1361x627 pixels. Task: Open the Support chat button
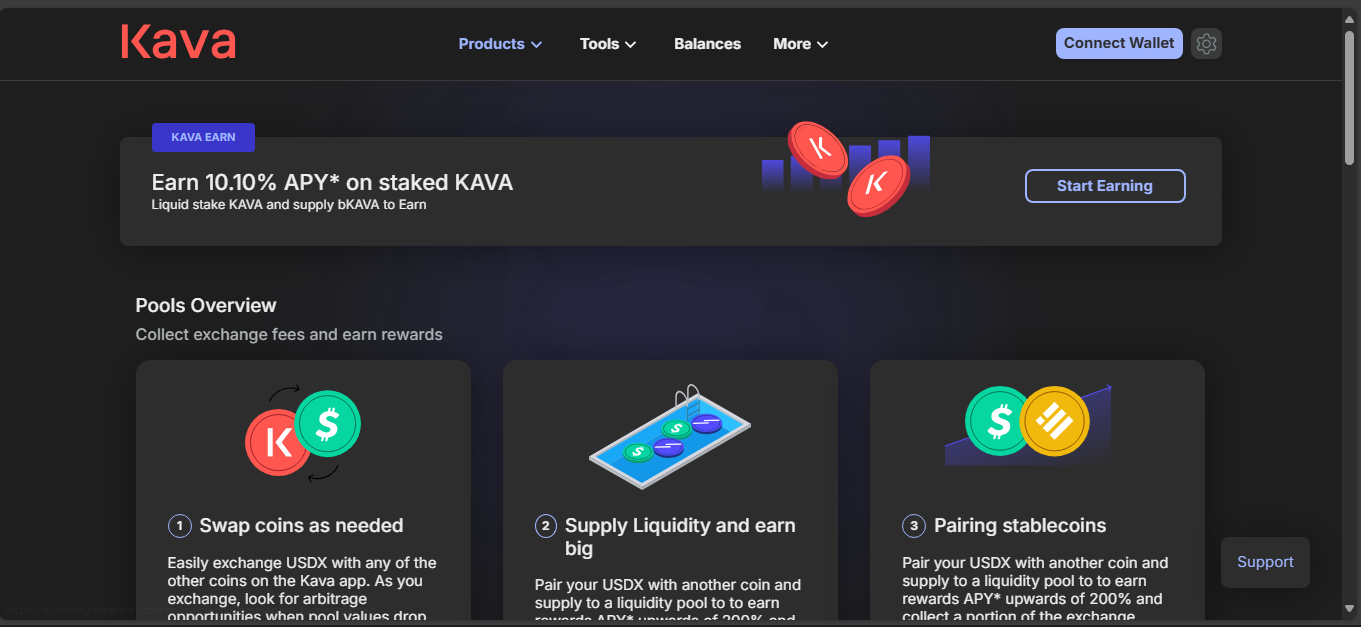1265,562
